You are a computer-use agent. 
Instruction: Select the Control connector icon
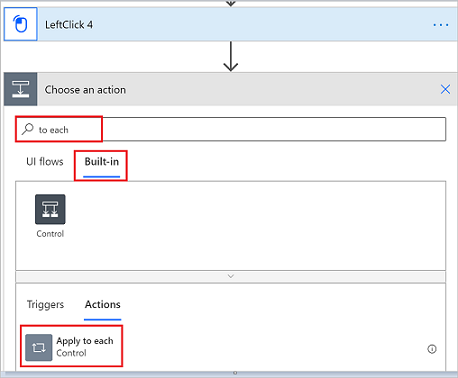pos(50,209)
